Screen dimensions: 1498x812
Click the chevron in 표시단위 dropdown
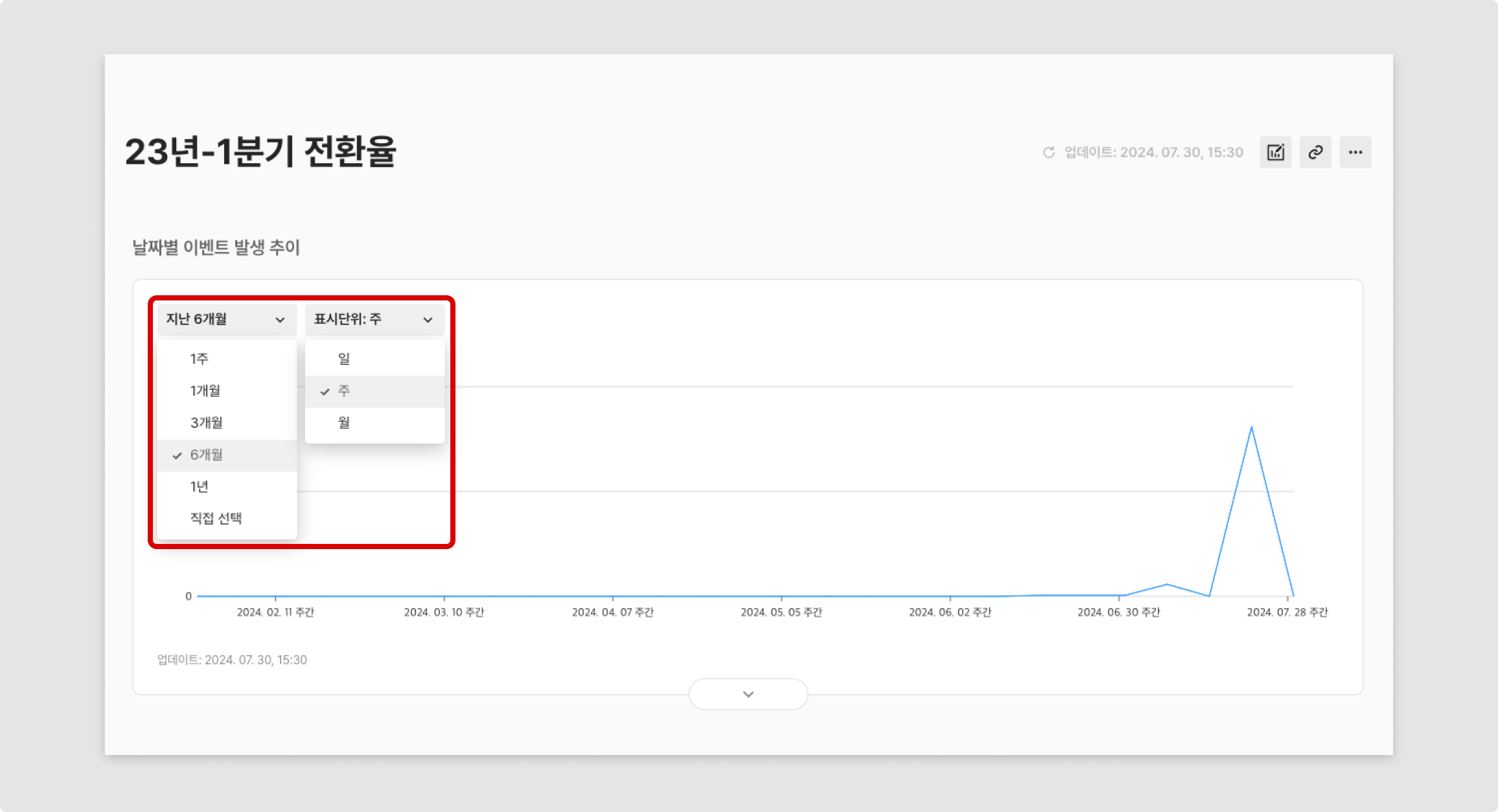pos(428,320)
